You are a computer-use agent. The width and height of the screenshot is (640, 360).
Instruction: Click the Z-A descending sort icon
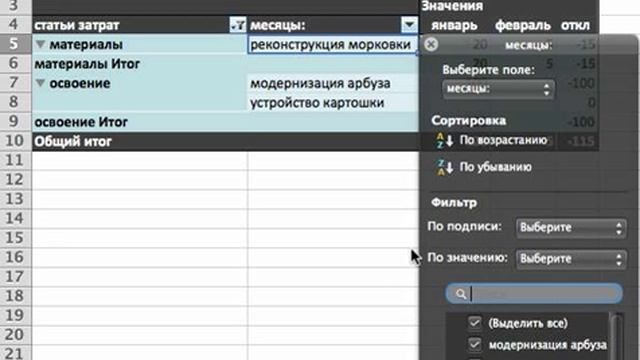pos(444,167)
